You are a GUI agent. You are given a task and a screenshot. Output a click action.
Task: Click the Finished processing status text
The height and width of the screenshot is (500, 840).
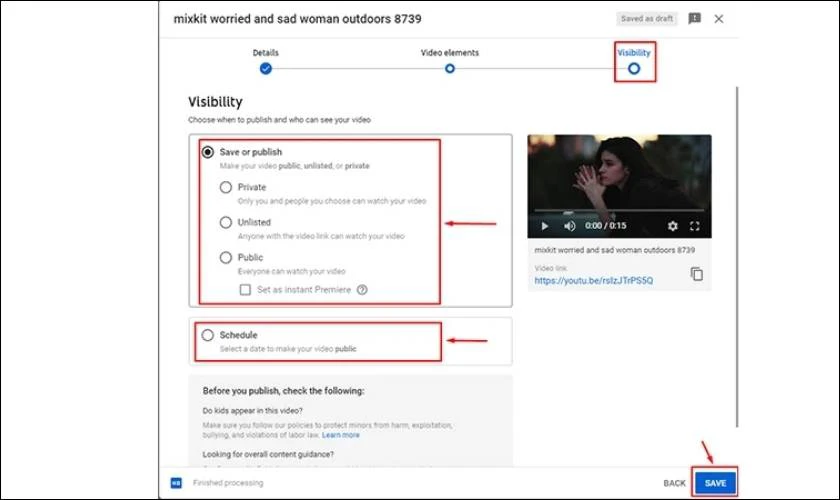tap(228, 483)
